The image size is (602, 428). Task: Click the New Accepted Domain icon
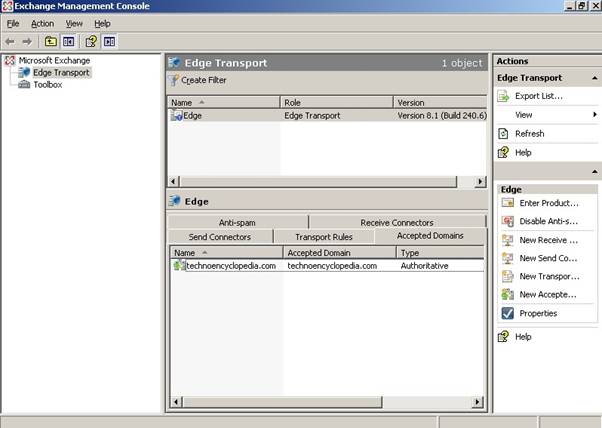tap(508, 294)
